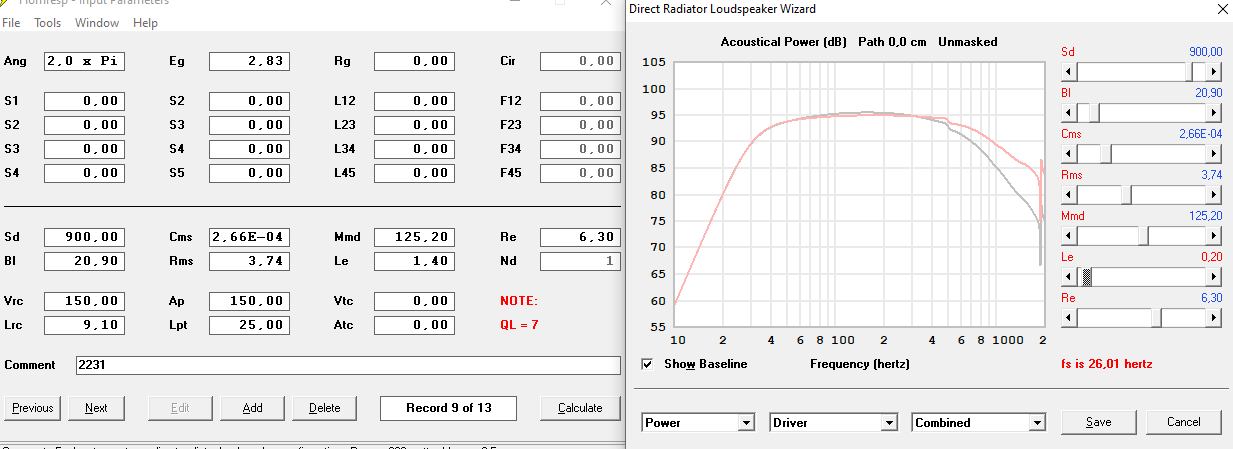1233x449 pixels.
Task: Open the Window menu
Action: tap(97, 22)
